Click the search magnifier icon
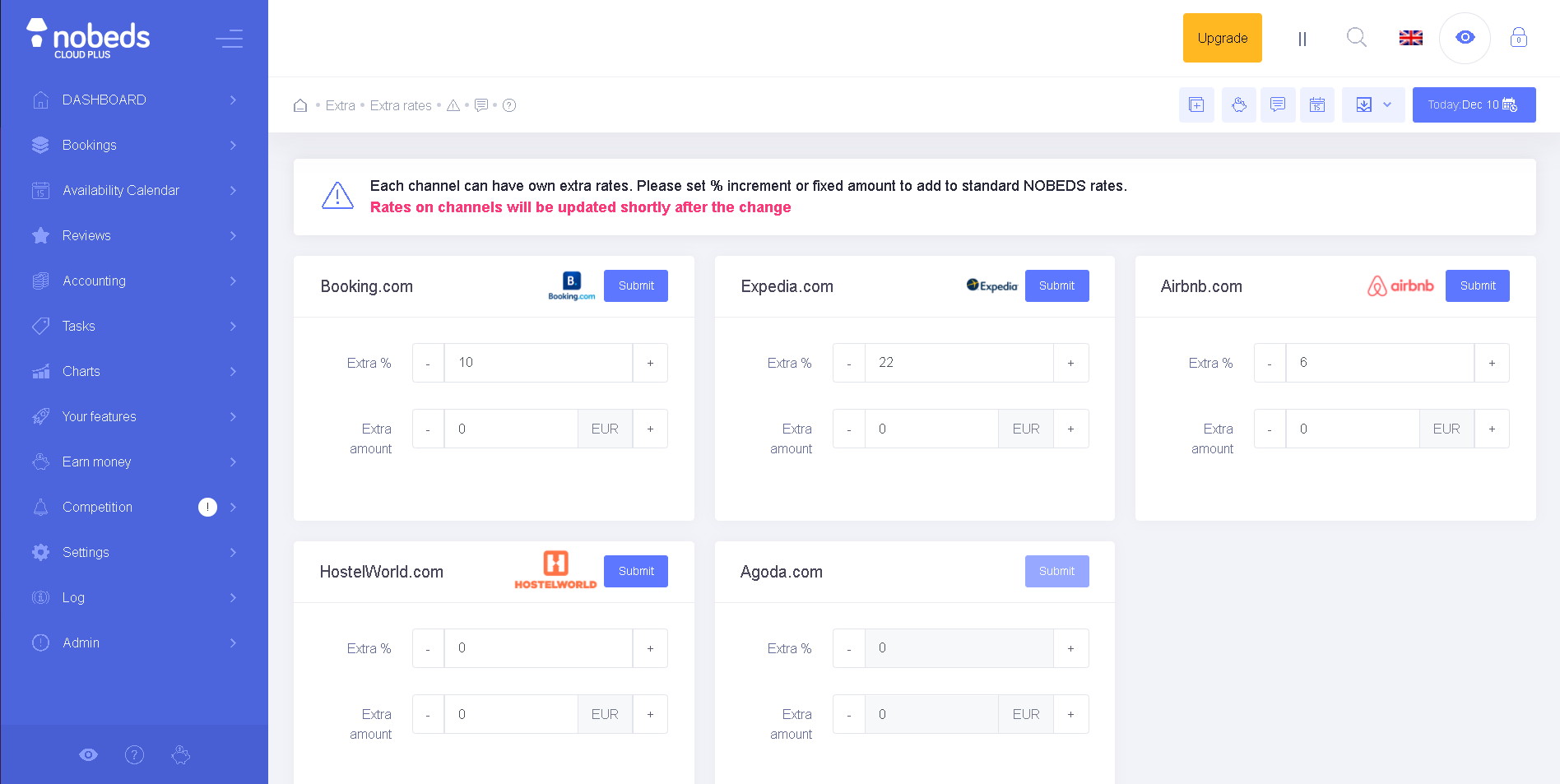This screenshot has width=1560, height=784. tap(1356, 38)
